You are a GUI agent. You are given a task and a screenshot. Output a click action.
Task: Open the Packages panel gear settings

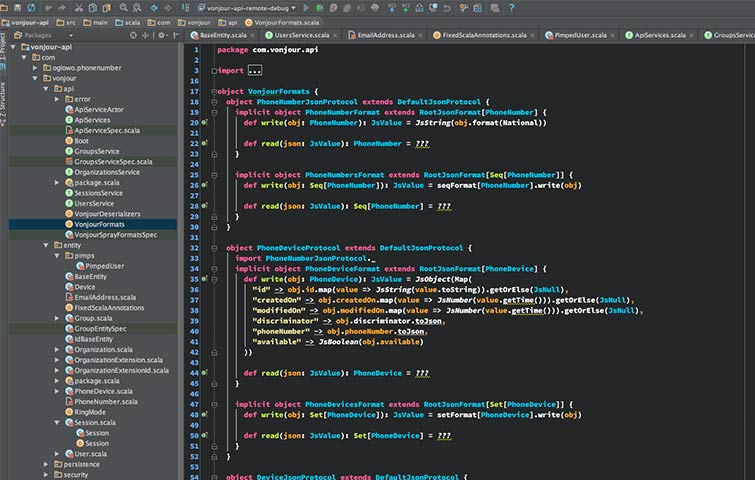point(162,35)
